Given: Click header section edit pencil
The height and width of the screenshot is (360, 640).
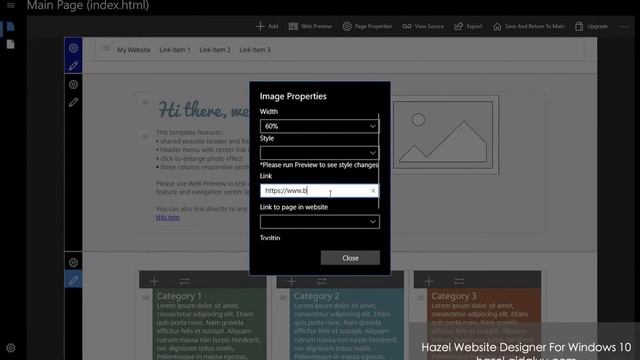Looking at the screenshot, I should click(73, 66).
